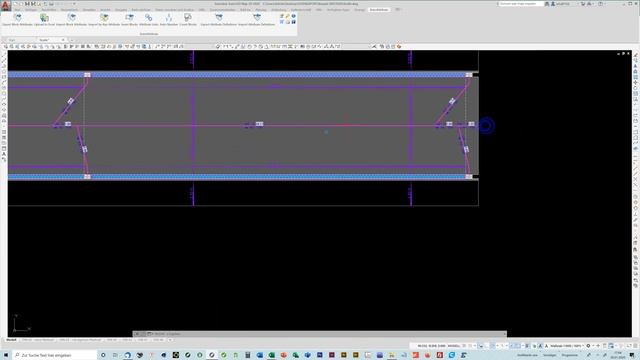Screen dimensions: 640x360
Task: Click Import by Key Attribute button
Action: pos(104,20)
